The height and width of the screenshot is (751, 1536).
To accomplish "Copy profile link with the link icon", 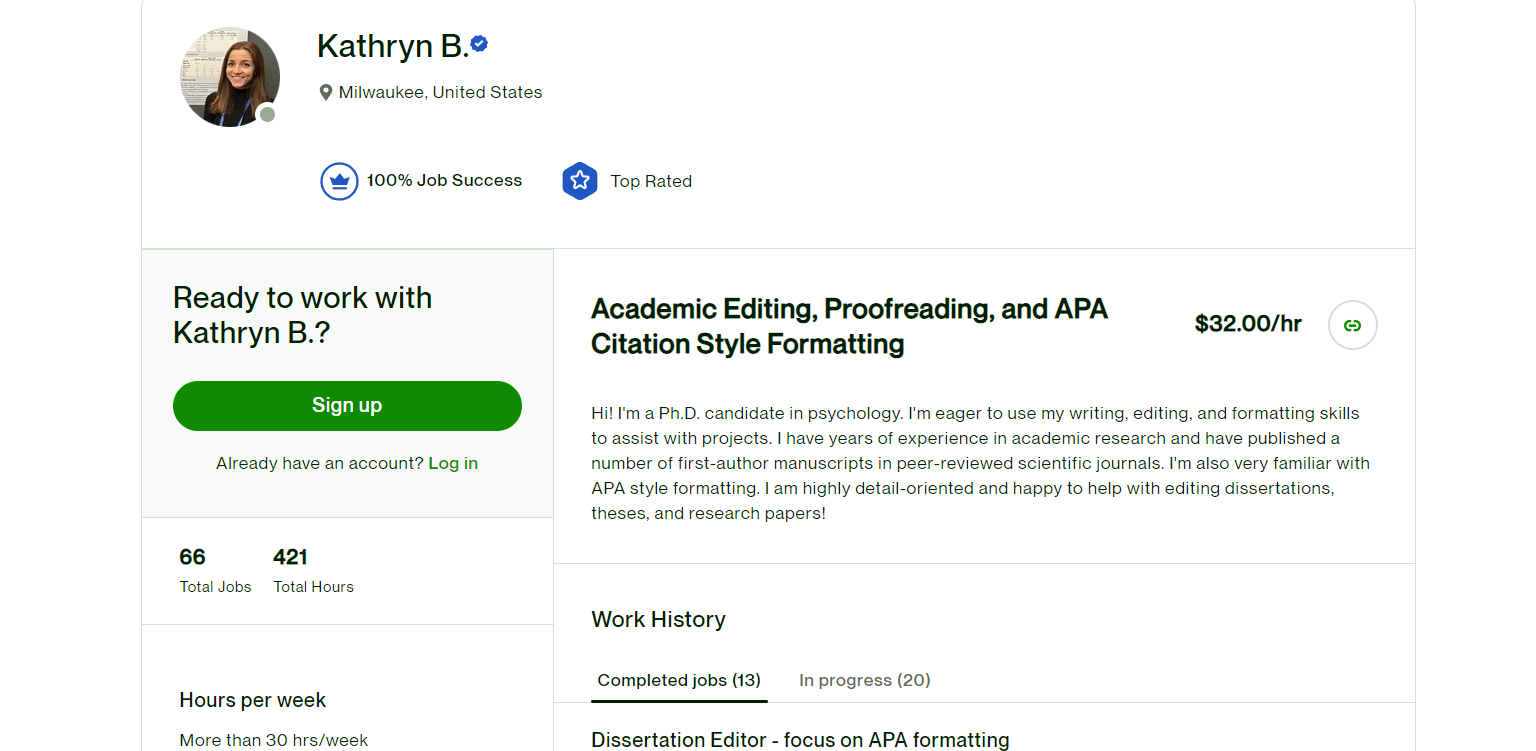I will [x=1352, y=325].
